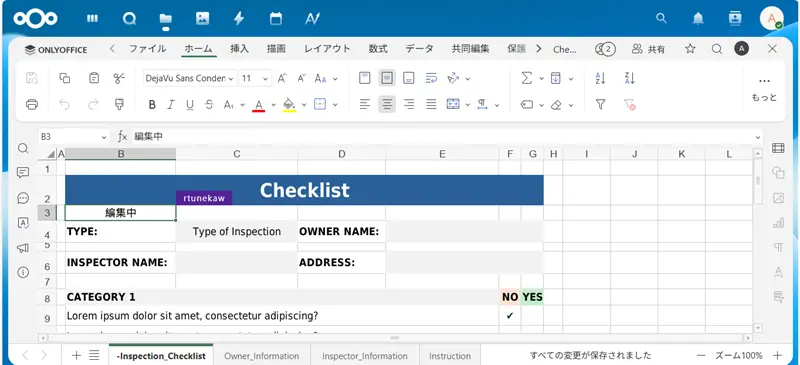Viewport: 800px width, 365px height.
Task: Click the もっと more button
Action: (764, 90)
